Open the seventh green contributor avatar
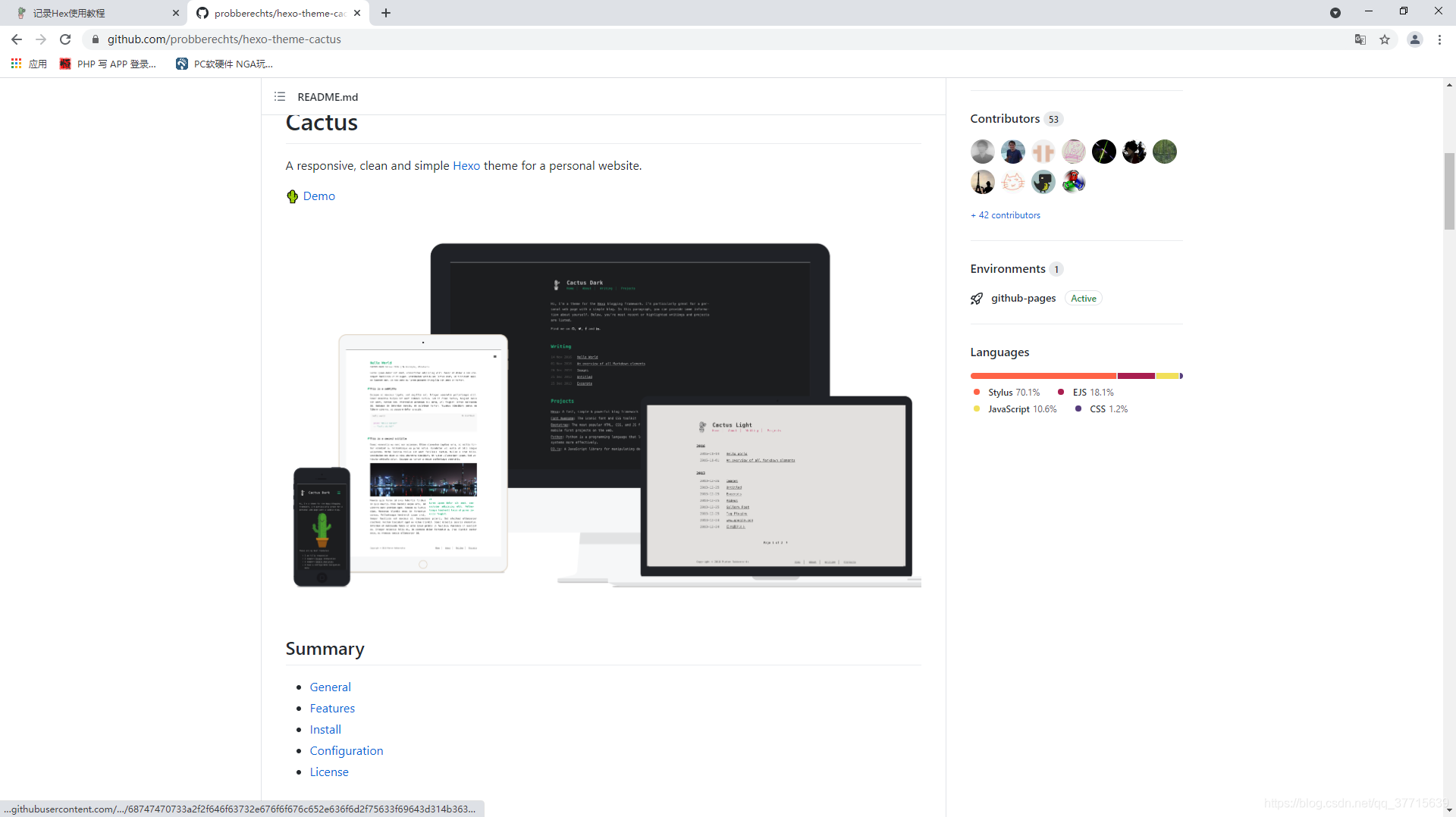 tap(1165, 152)
